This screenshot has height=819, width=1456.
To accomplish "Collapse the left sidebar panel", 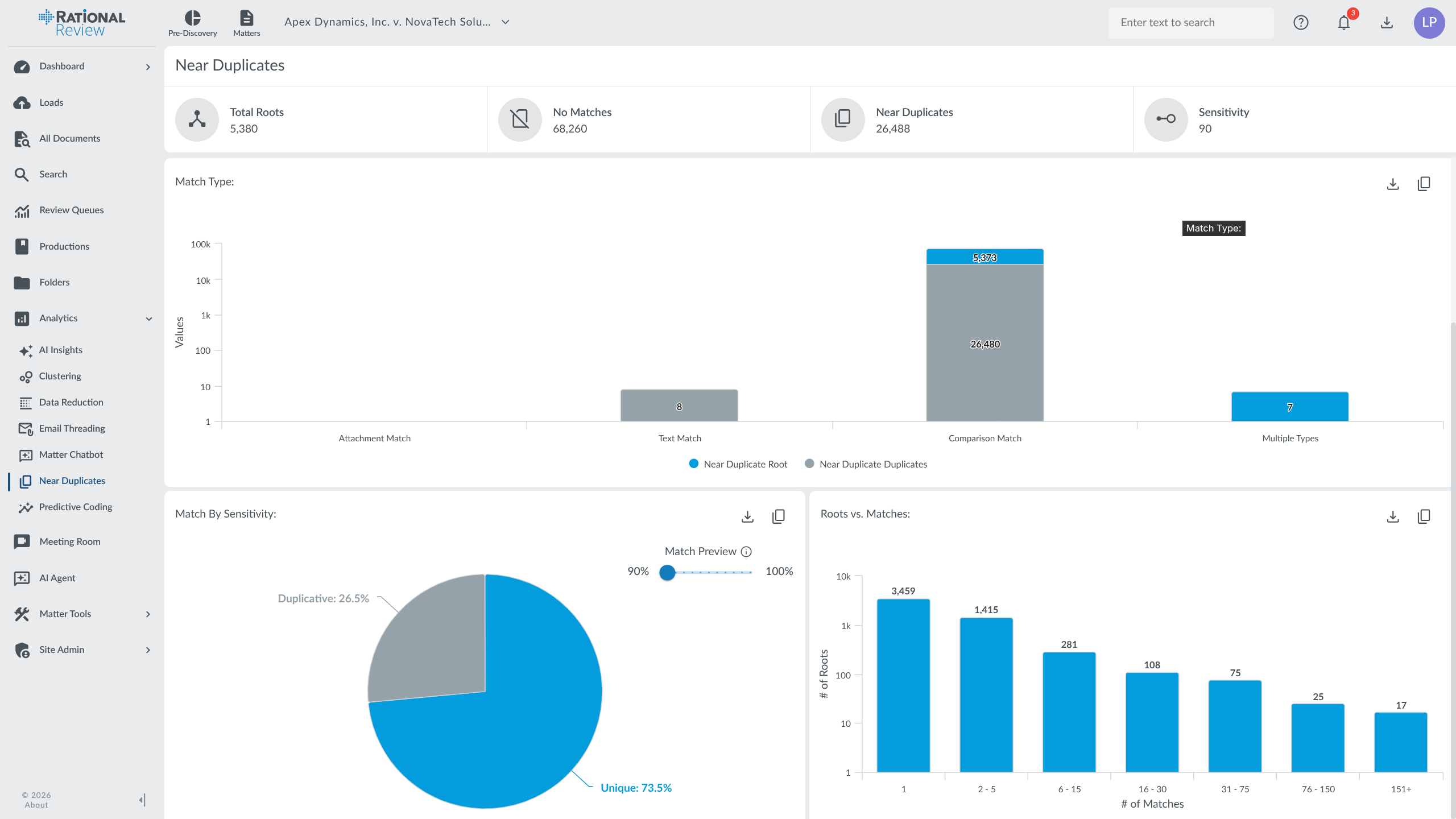I will (142, 800).
